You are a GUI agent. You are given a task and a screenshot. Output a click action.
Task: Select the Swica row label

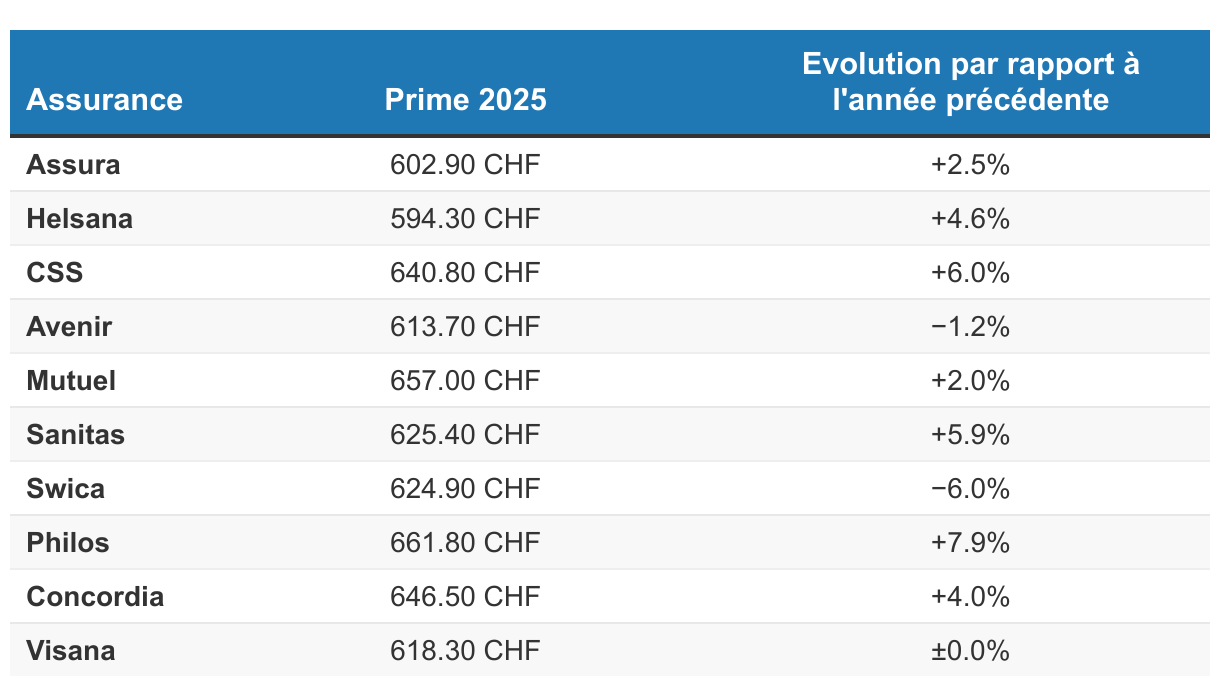click(65, 489)
